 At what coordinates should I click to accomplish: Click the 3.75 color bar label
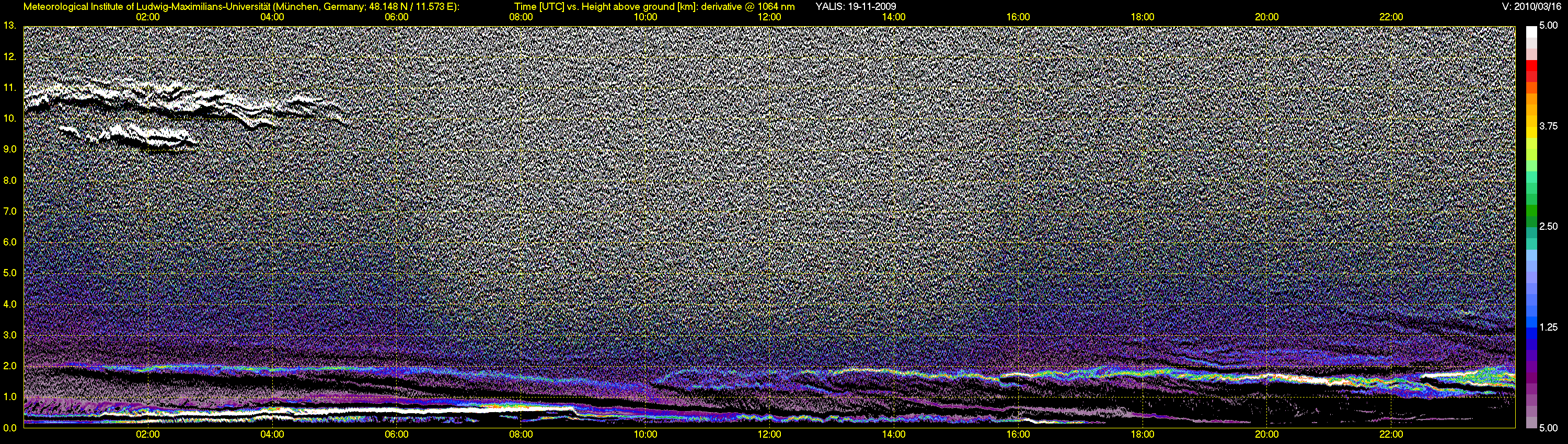(x=1548, y=126)
